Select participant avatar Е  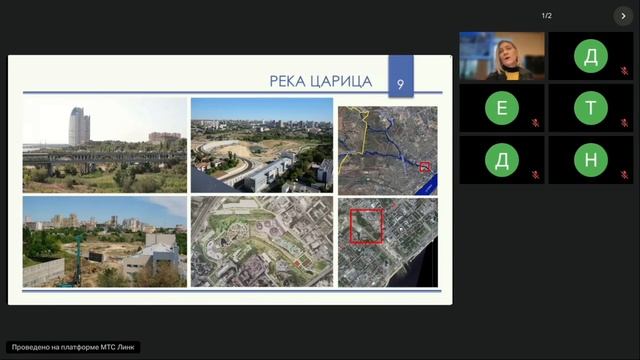(x=502, y=108)
